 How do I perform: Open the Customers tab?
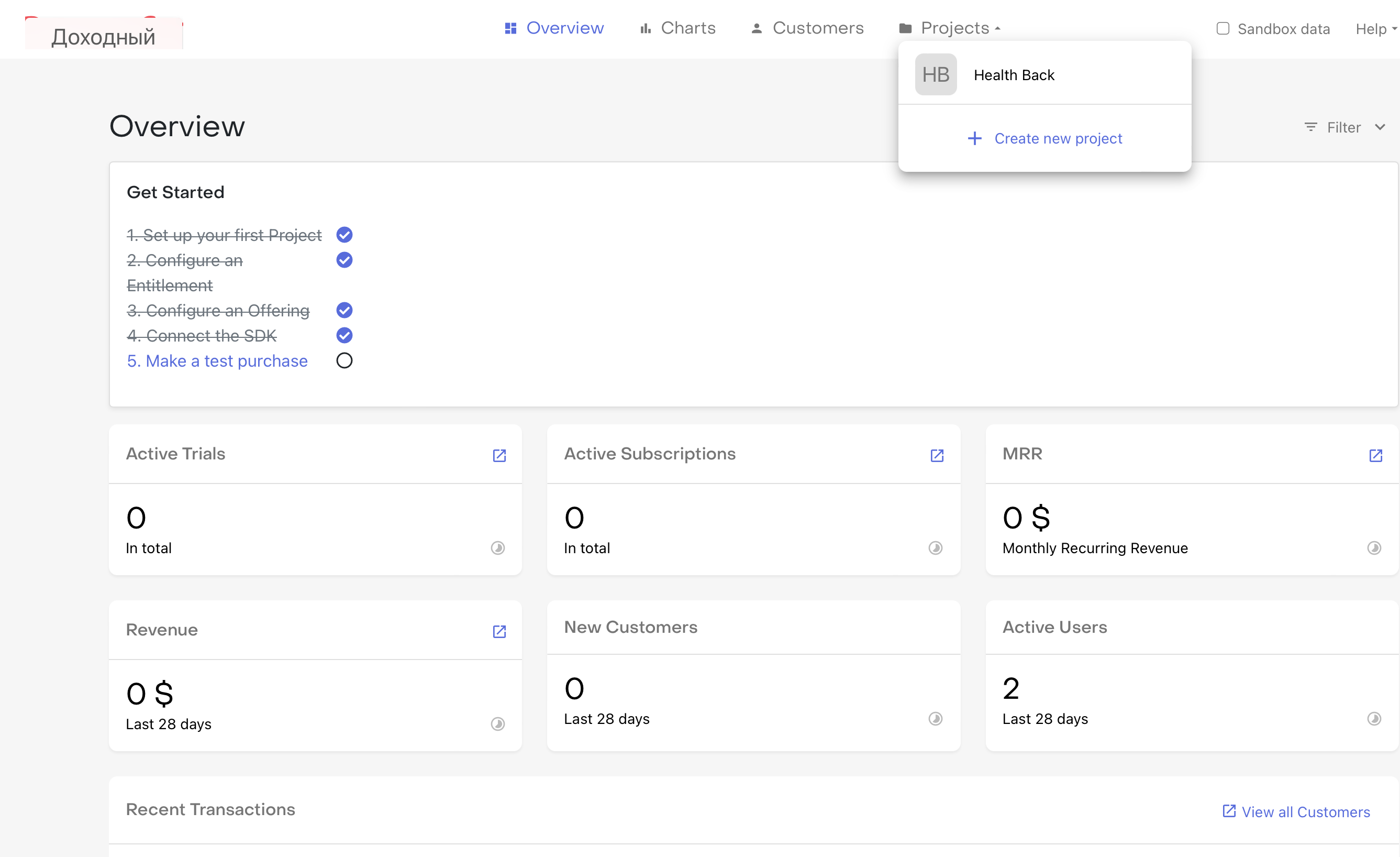tap(807, 28)
